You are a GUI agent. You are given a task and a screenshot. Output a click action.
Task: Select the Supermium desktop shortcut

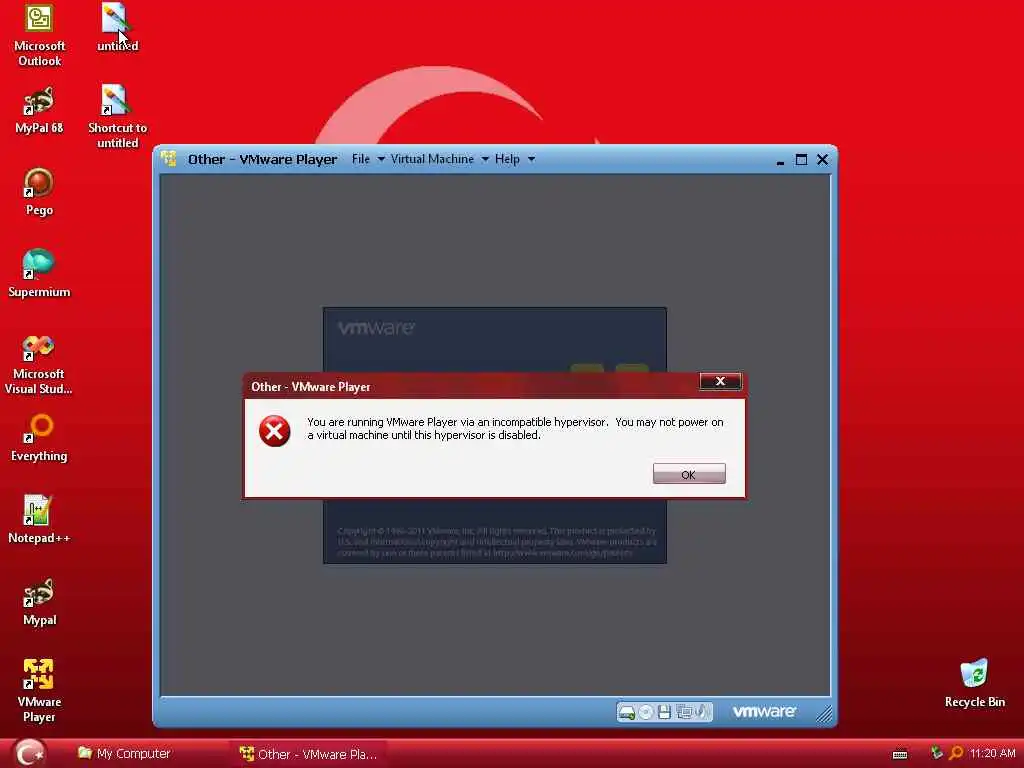tap(39, 274)
